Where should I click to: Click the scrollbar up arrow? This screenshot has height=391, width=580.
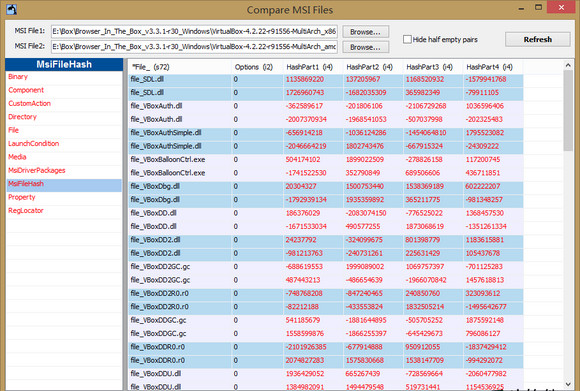(x=568, y=65)
